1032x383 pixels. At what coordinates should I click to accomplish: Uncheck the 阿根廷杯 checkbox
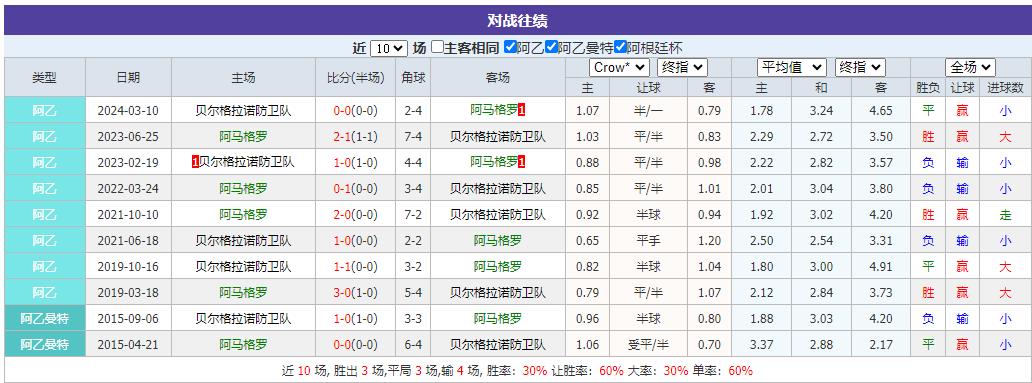pyautogui.click(x=620, y=47)
